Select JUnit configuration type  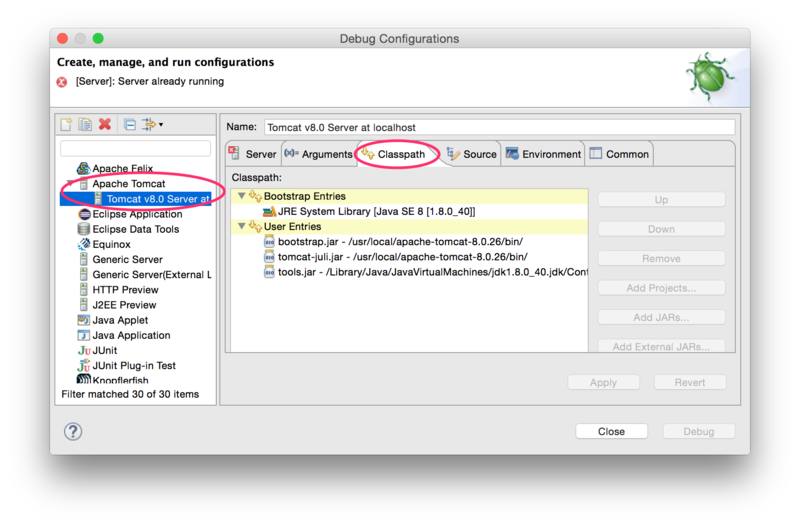coord(105,350)
